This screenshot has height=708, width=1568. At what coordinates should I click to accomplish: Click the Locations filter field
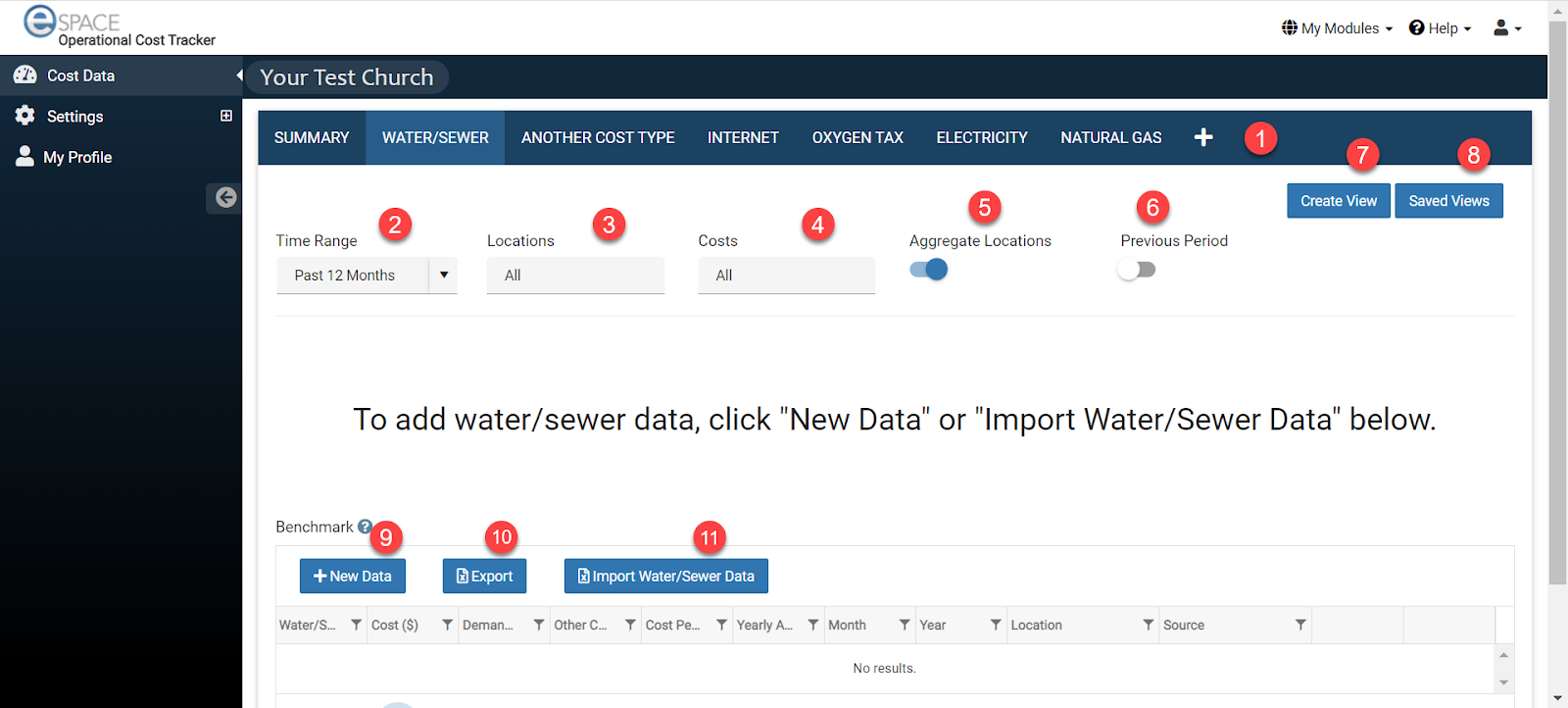[575, 276]
